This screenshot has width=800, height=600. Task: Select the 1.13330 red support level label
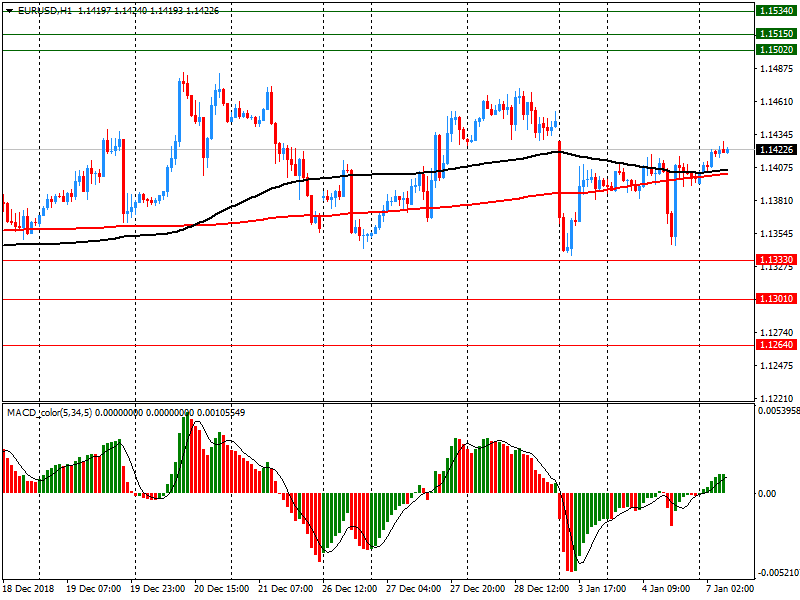pos(776,260)
